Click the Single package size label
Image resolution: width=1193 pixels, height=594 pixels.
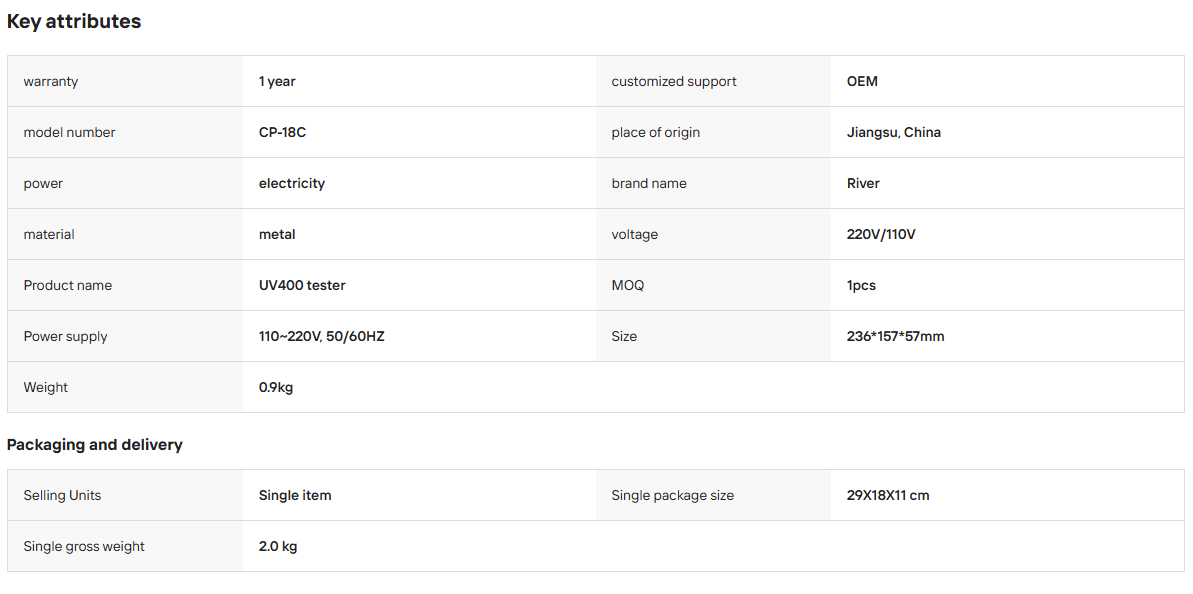pos(673,495)
